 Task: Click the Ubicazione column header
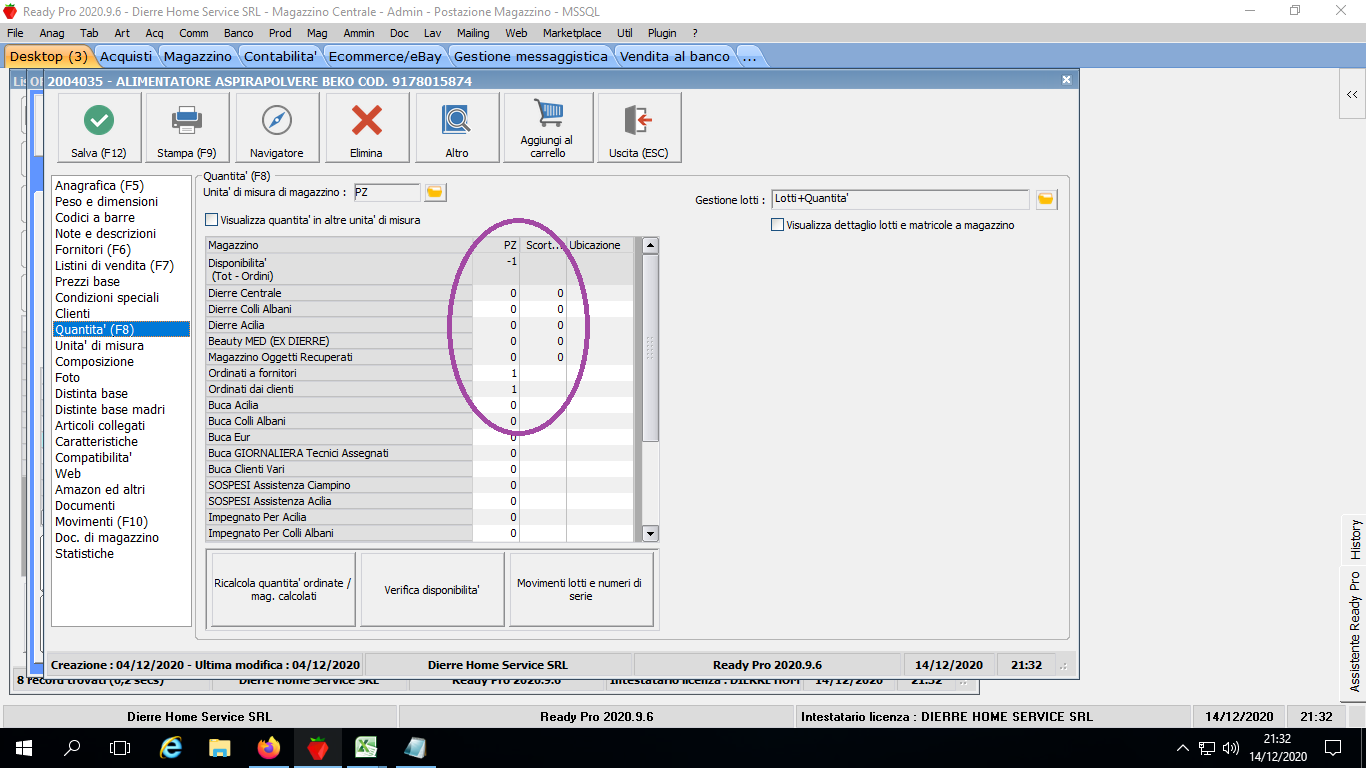[599, 245]
